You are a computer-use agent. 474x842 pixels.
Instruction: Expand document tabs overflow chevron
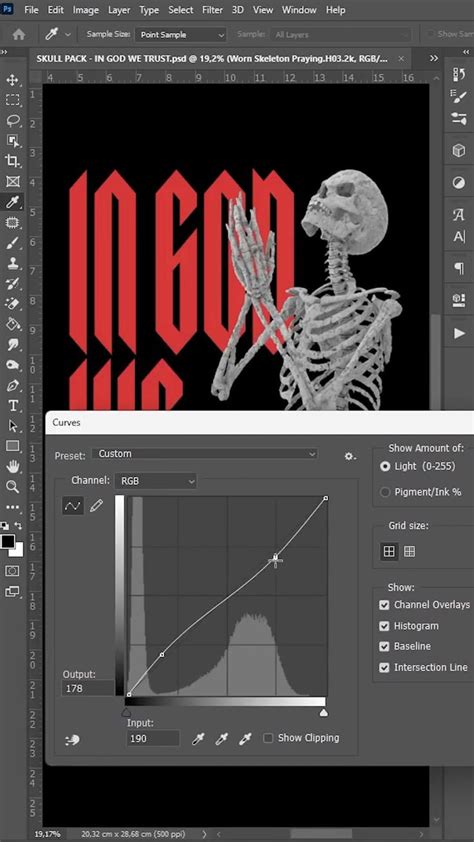pos(434,59)
